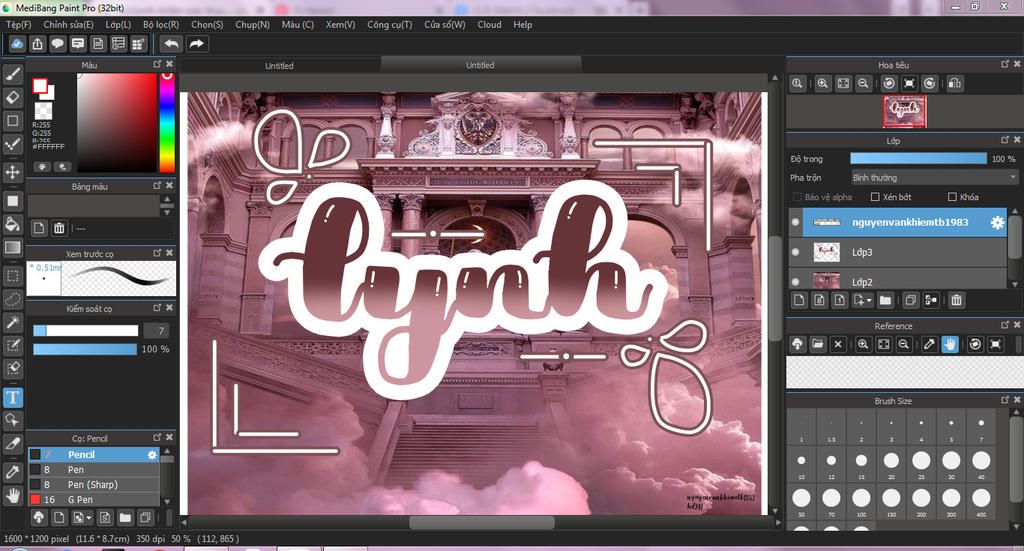Open the Pha trộn blend mode dropdown
This screenshot has width=1024, height=551.
coord(934,178)
